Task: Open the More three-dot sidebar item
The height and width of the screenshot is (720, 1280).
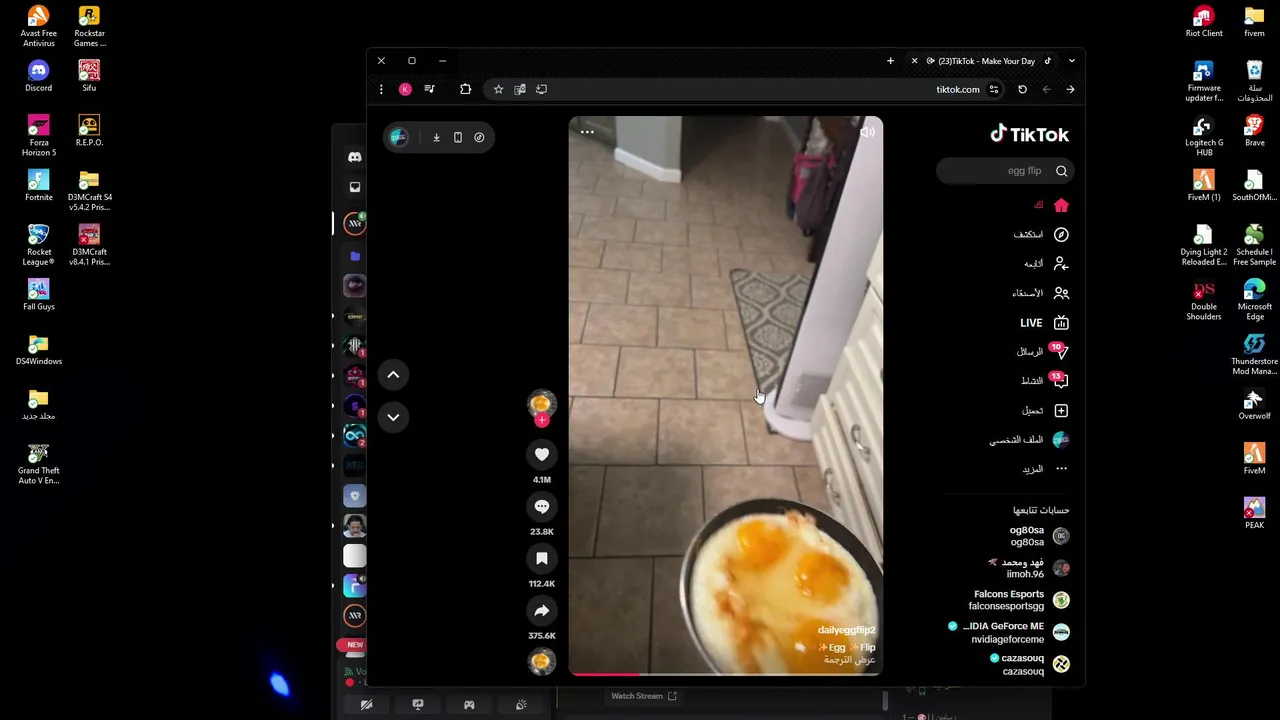Action: click(x=1046, y=469)
